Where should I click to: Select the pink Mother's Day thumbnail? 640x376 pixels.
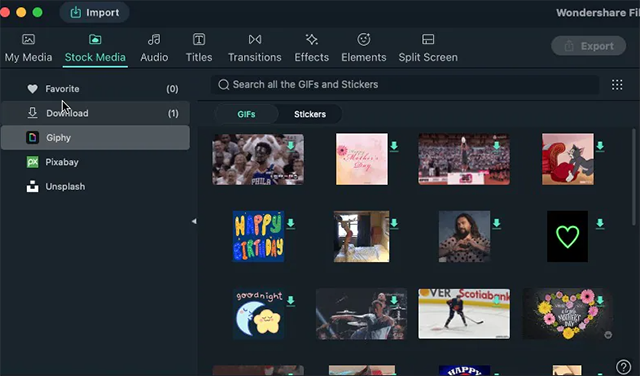(x=362, y=159)
